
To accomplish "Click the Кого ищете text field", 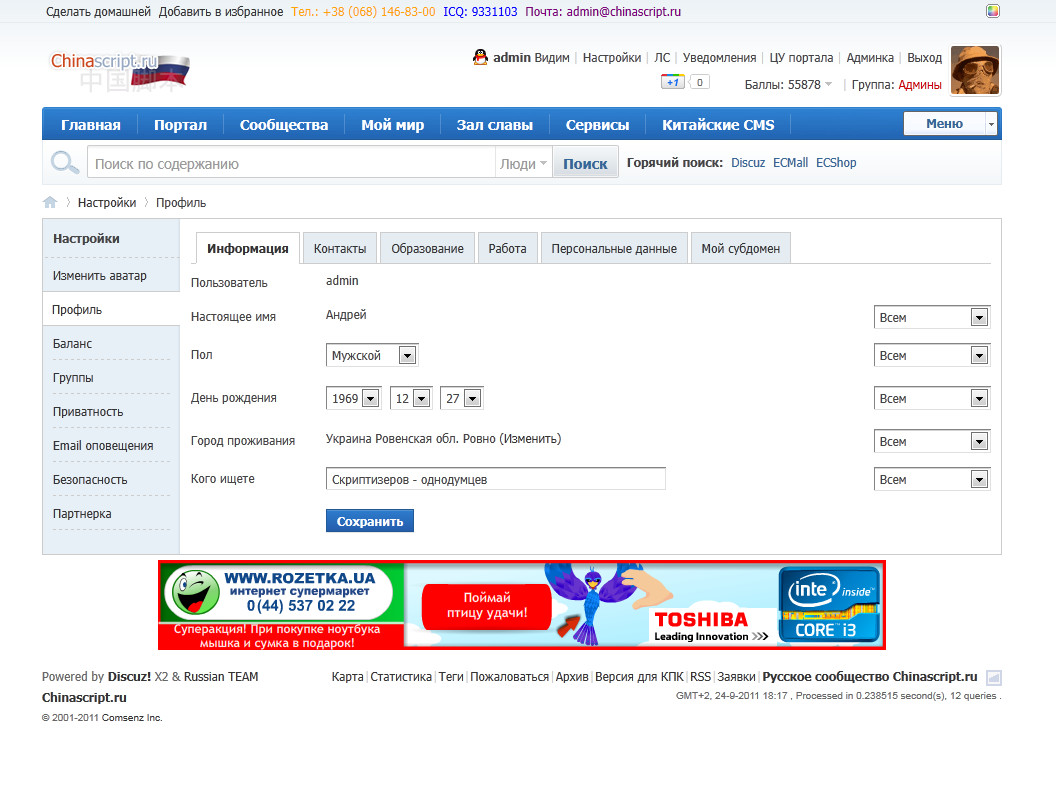I will 496,479.
